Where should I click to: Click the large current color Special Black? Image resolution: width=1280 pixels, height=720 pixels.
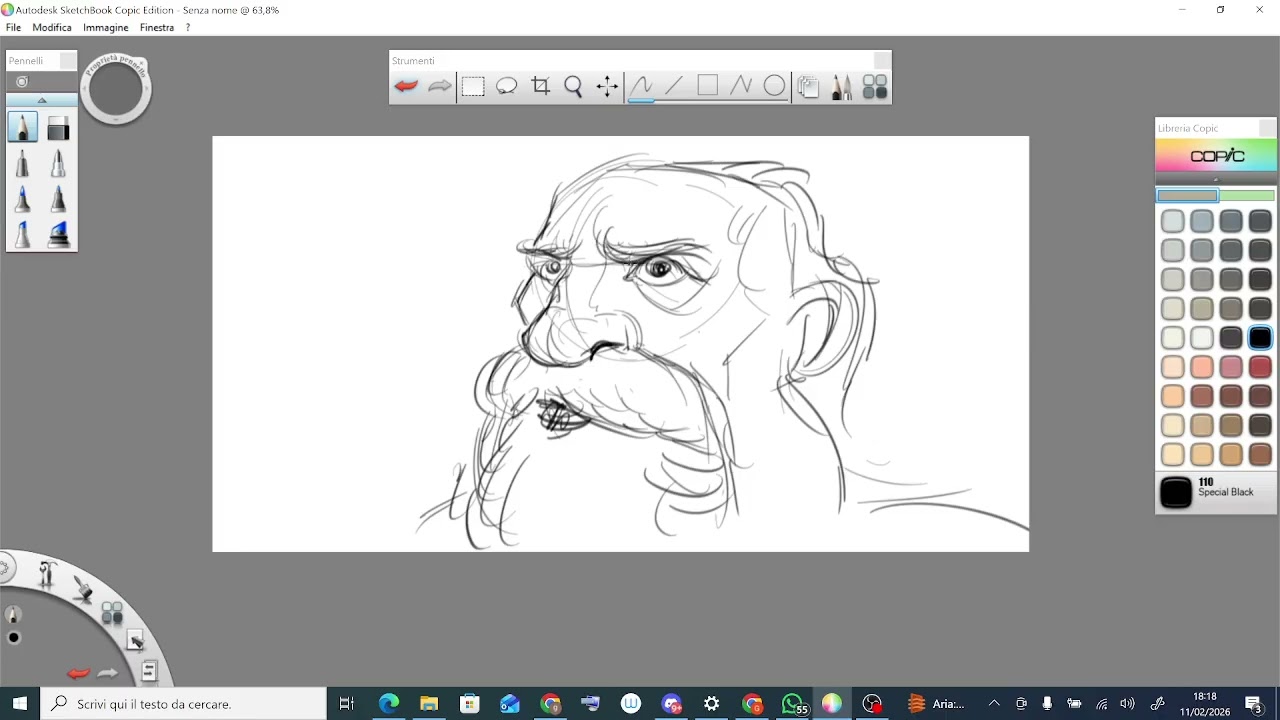coord(1176,493)
